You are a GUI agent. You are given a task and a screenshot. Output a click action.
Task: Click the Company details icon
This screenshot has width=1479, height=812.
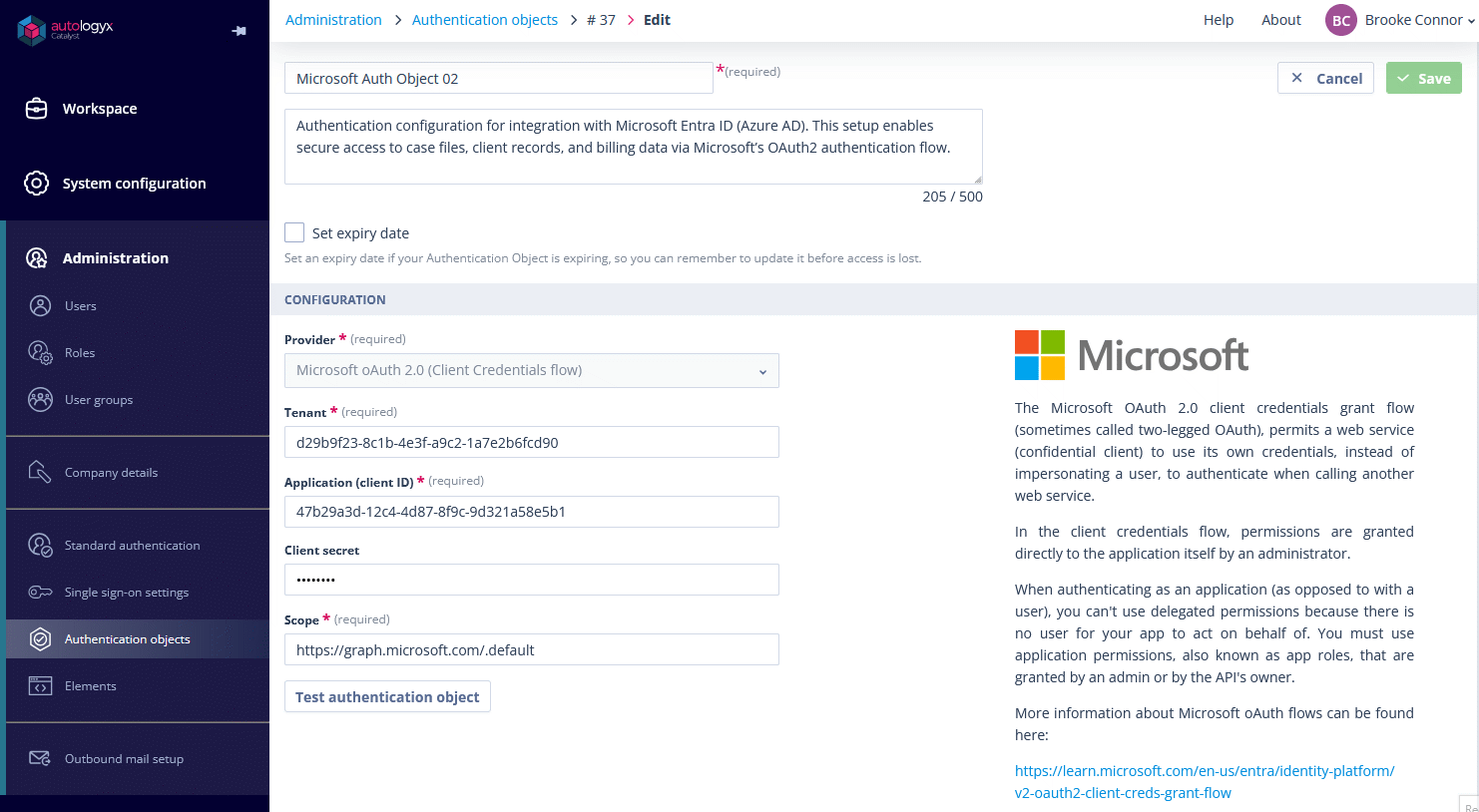coord(40,473)
